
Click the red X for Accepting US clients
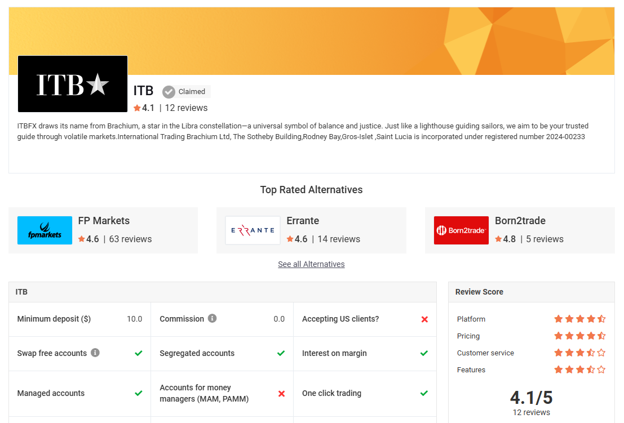[x=425, y=319]
